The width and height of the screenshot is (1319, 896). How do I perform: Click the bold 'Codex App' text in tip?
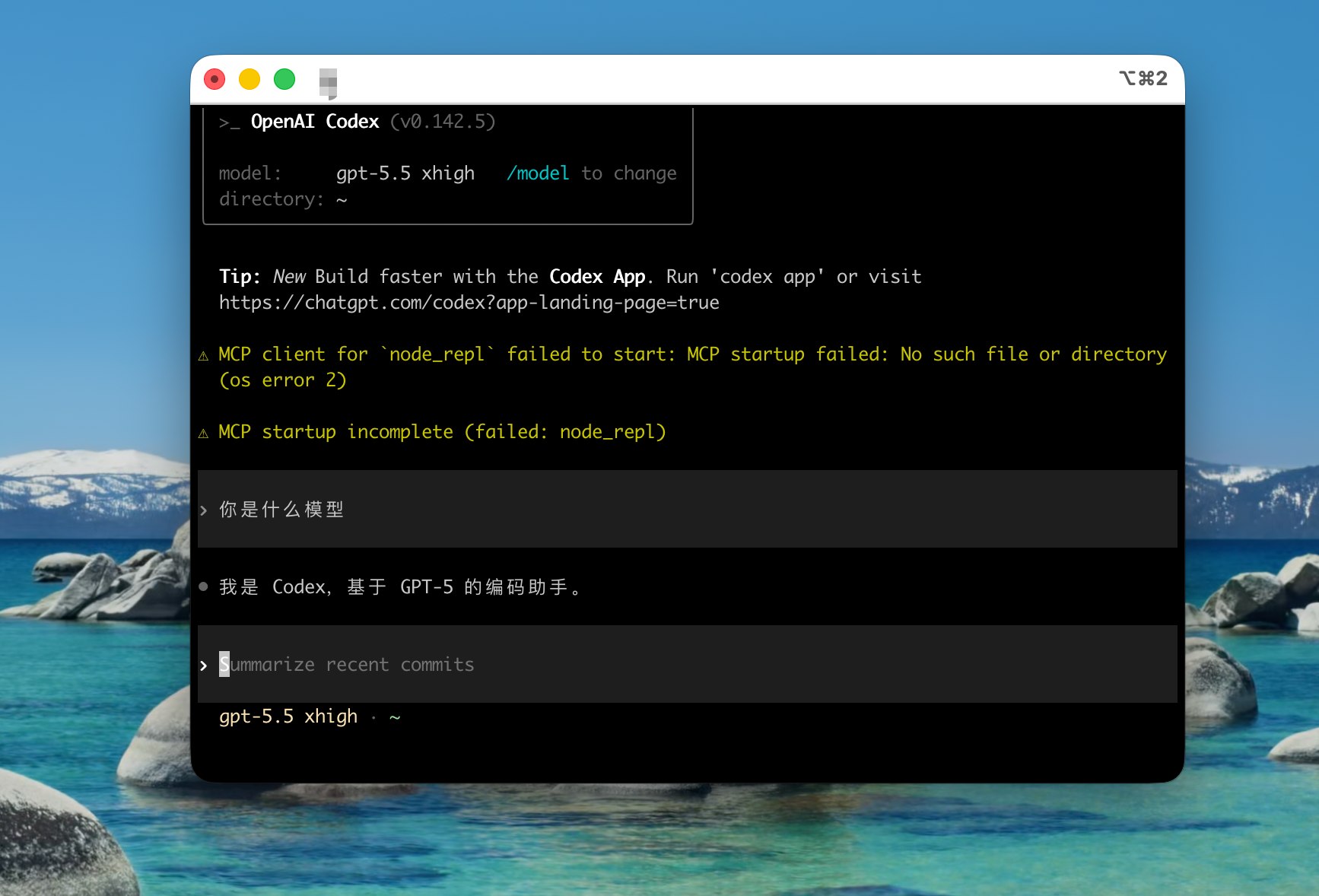[598, 277]
